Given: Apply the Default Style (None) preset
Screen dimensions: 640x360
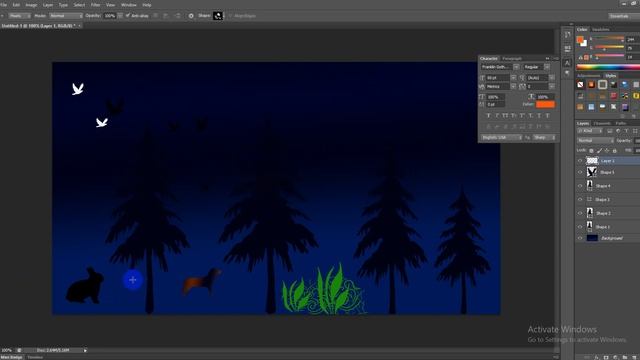Looking at the screenshot, I should pyautogui.click(x=580, y=84).
